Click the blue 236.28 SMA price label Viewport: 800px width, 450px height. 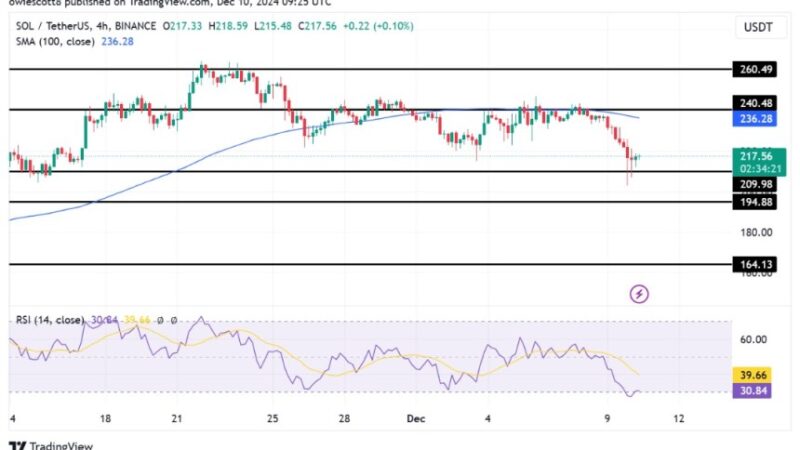pos(755,119)
